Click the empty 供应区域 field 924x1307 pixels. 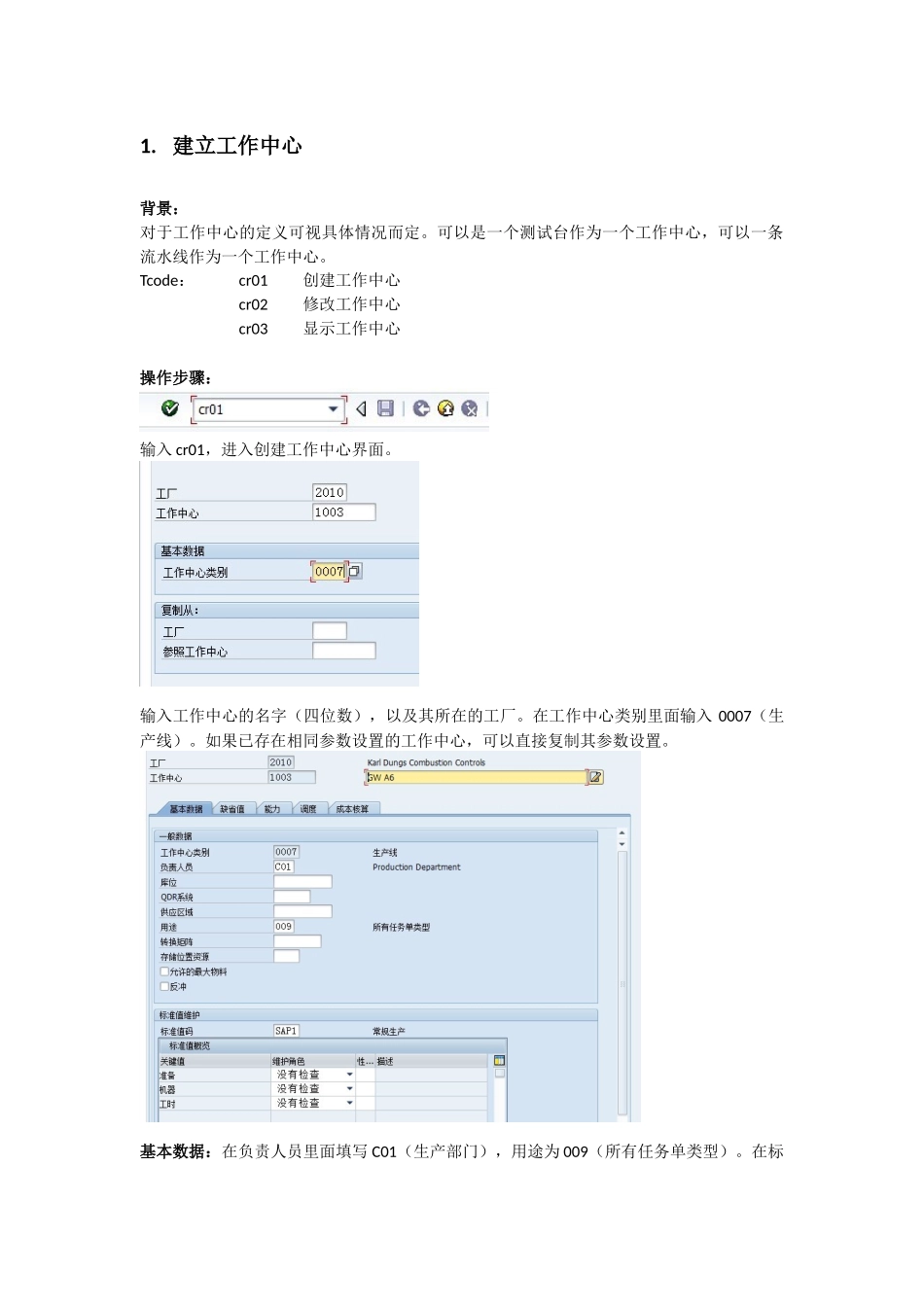pos(302,912)
